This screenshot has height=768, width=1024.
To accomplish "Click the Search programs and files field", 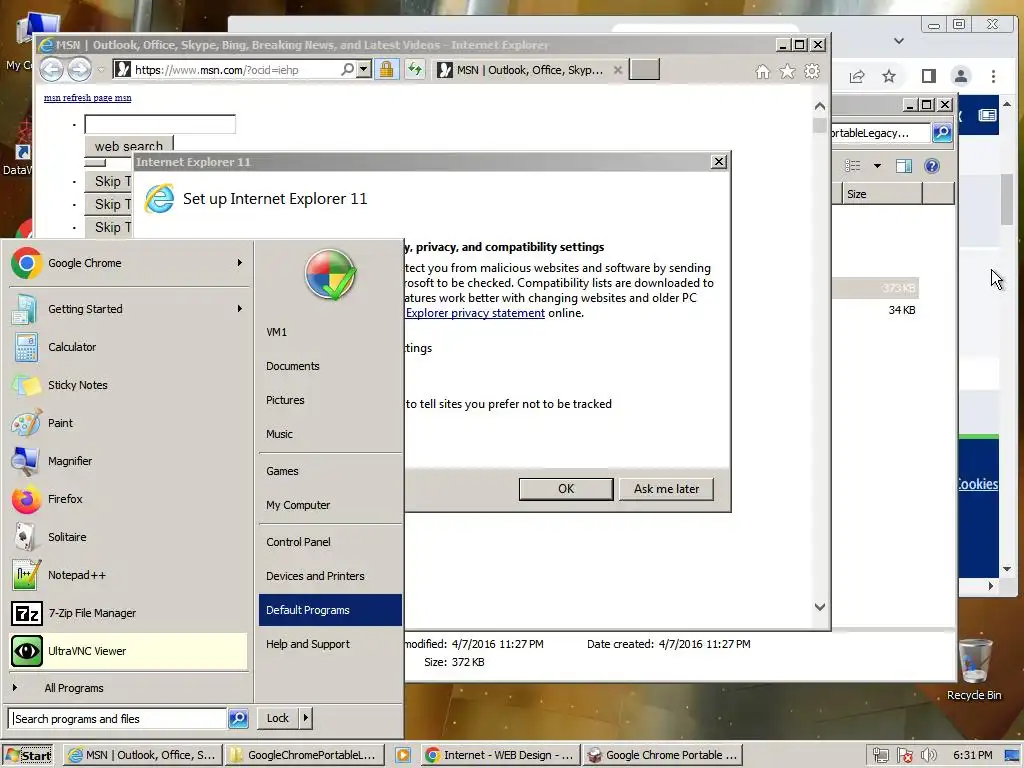I will [x=118, y=718].
